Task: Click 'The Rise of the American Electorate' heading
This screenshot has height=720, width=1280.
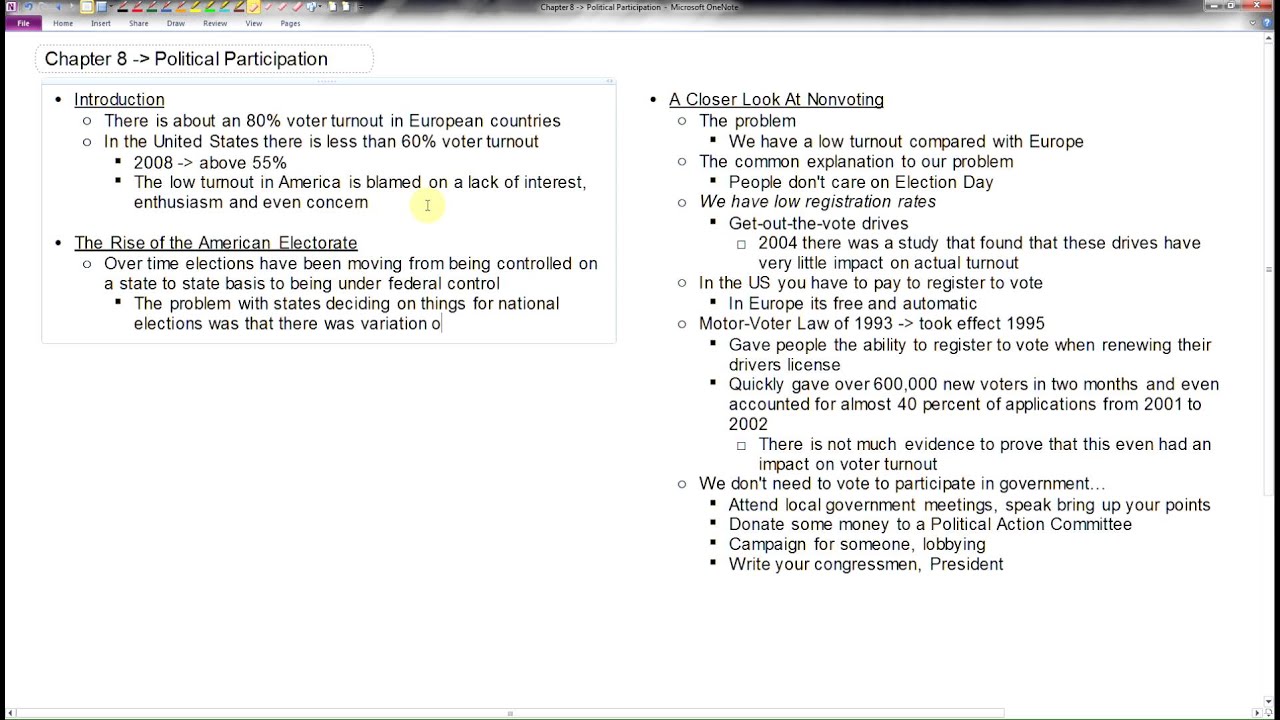Action: pyautogui.click(x=216, y=243)
